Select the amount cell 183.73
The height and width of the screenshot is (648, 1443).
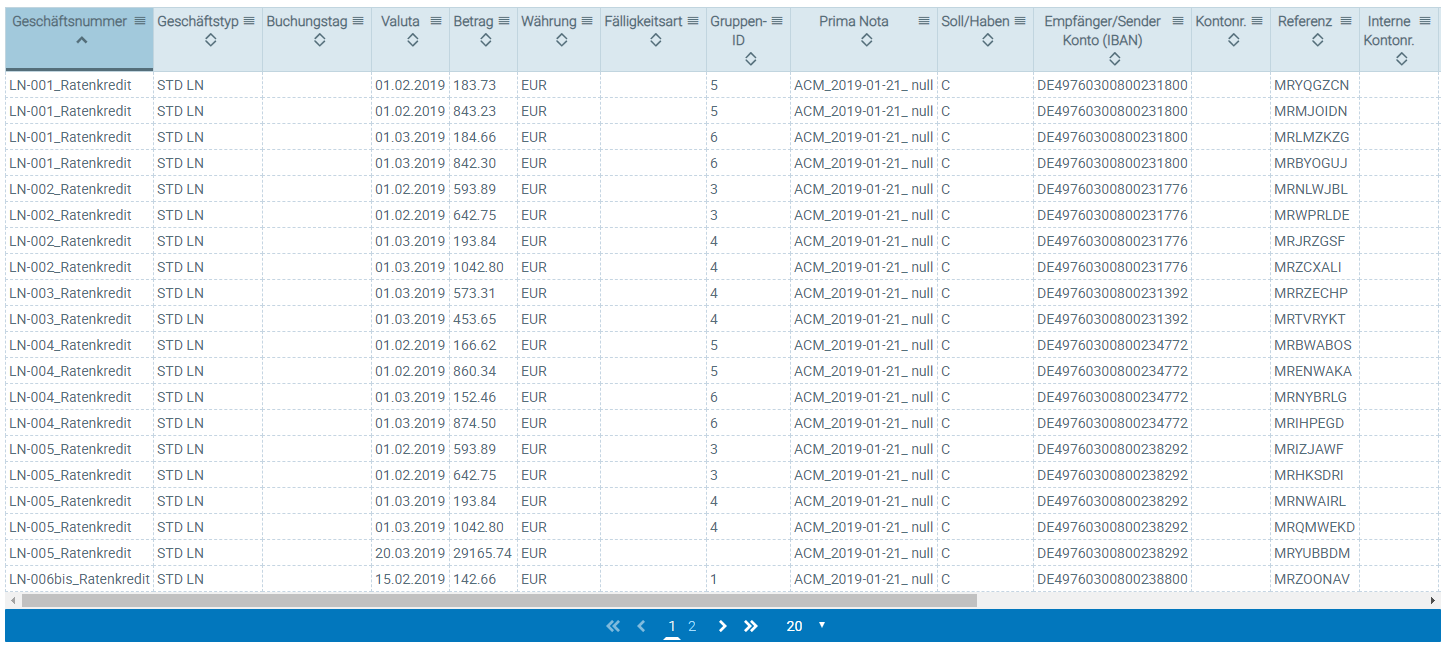point(482,85)
